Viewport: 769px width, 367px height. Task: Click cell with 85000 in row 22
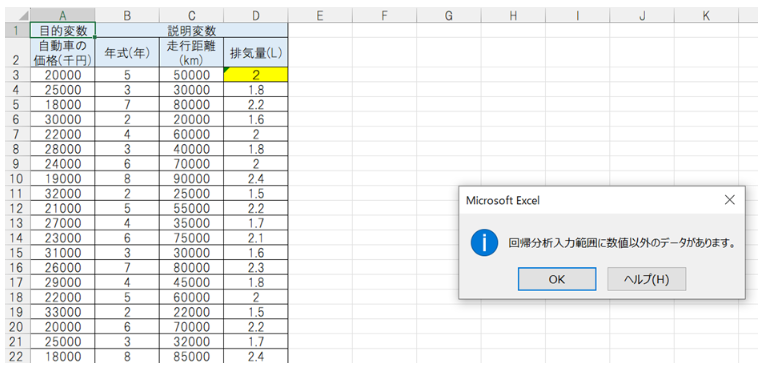pyautogui.click(x=191, y=356)
